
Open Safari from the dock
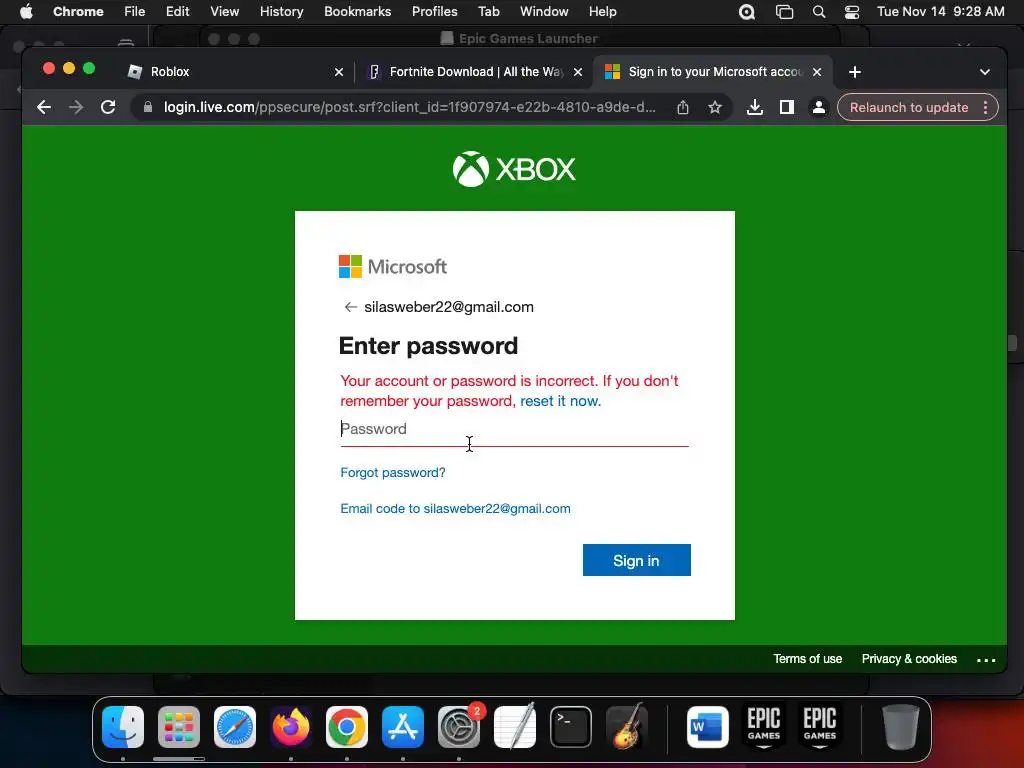coord(235,727)
